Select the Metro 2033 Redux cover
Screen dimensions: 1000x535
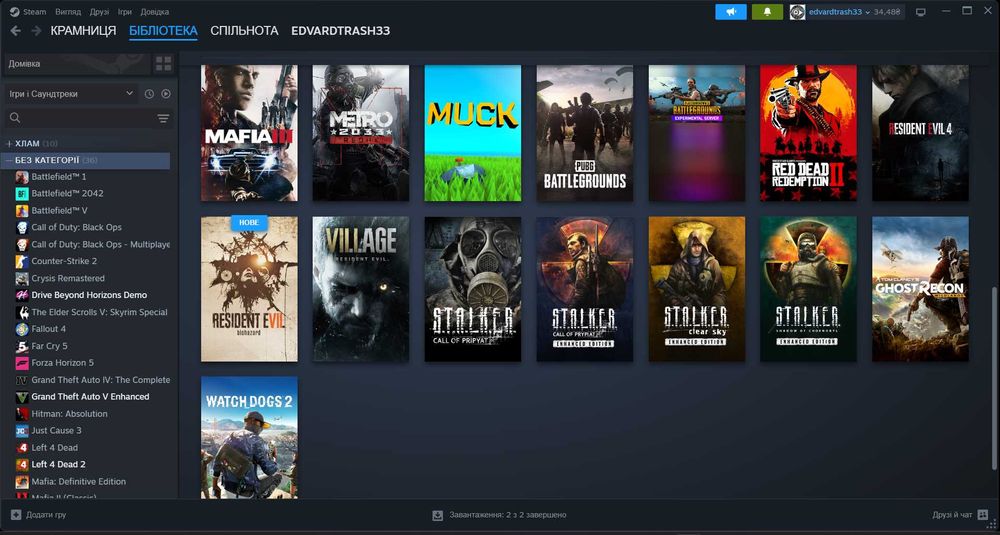coord(361,133)
